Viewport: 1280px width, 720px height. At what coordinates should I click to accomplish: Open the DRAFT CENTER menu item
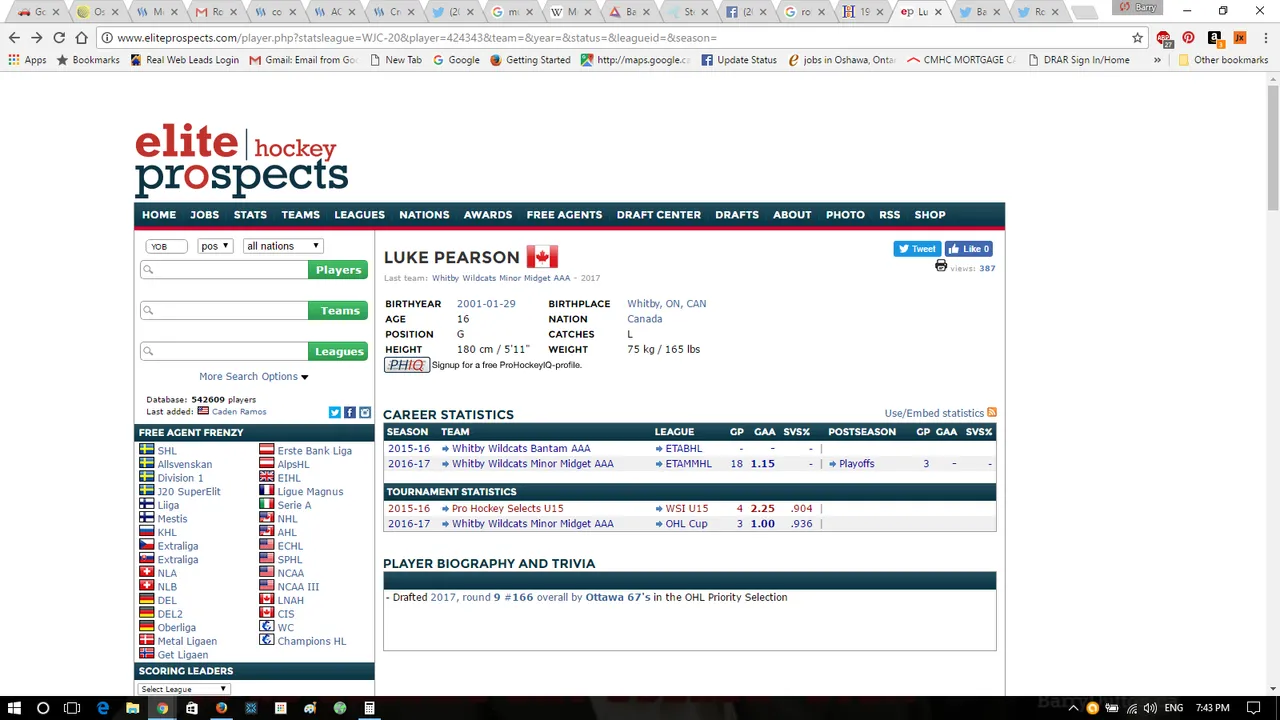click(658, 215)
